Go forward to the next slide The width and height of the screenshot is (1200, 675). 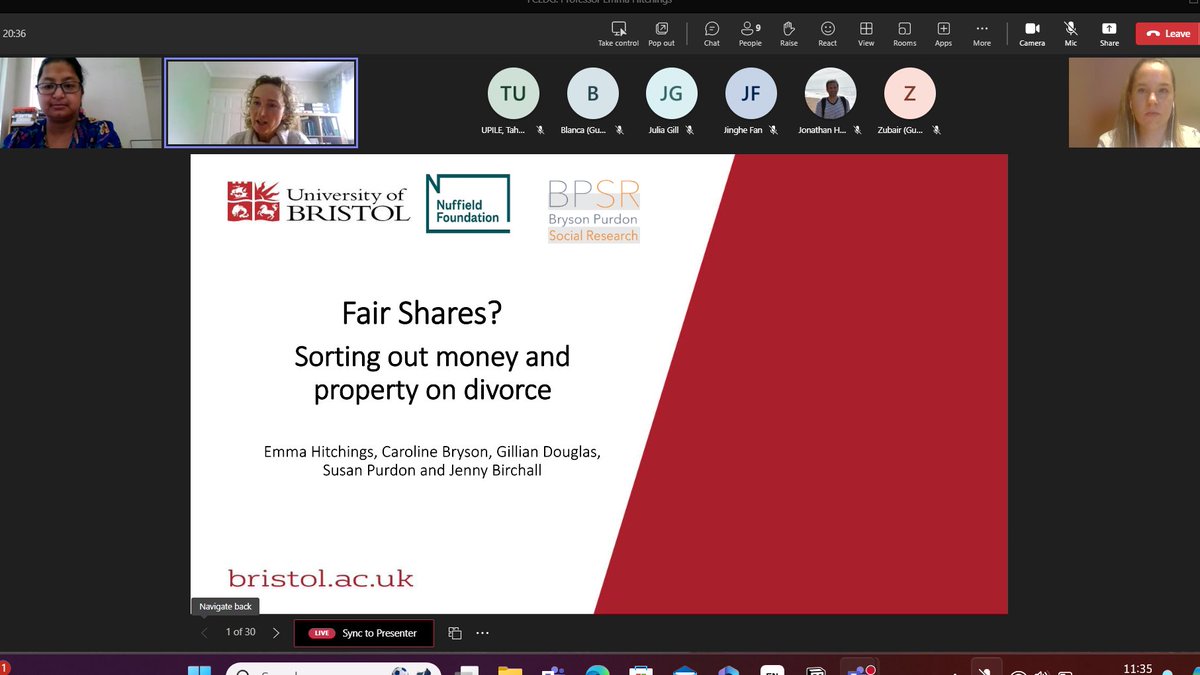(x=276, y=633)
